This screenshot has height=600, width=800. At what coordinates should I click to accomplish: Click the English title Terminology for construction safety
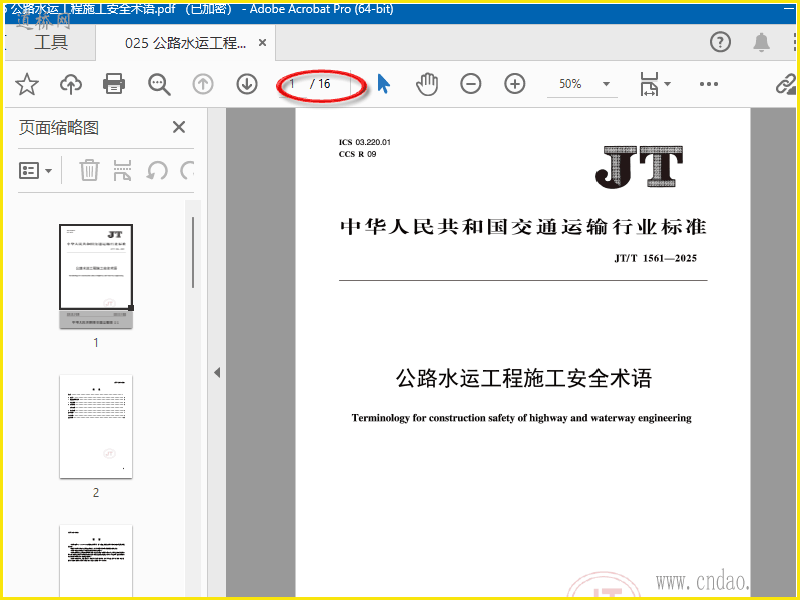521,418
